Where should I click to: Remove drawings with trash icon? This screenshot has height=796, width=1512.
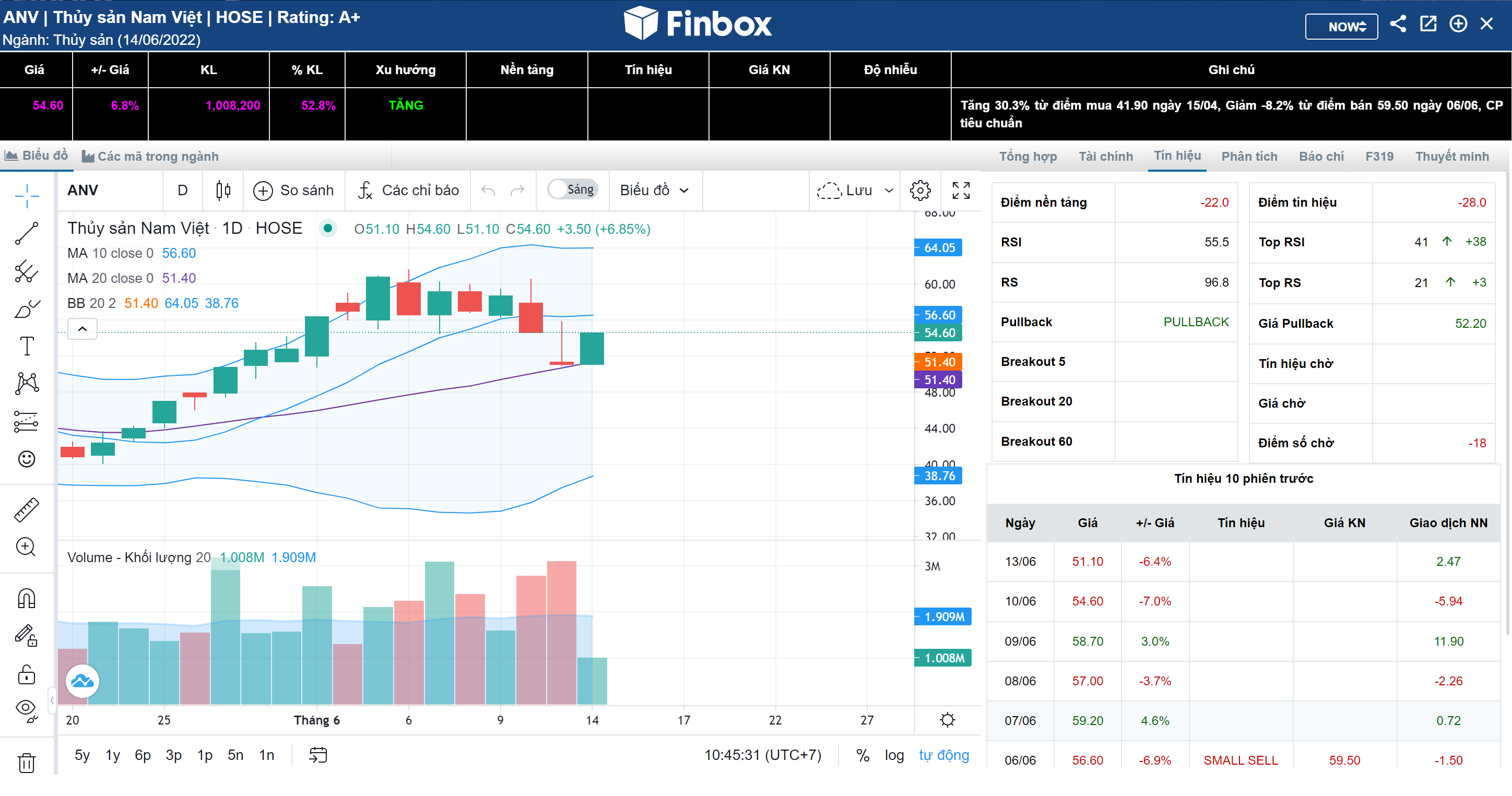(x=27, y=763)
